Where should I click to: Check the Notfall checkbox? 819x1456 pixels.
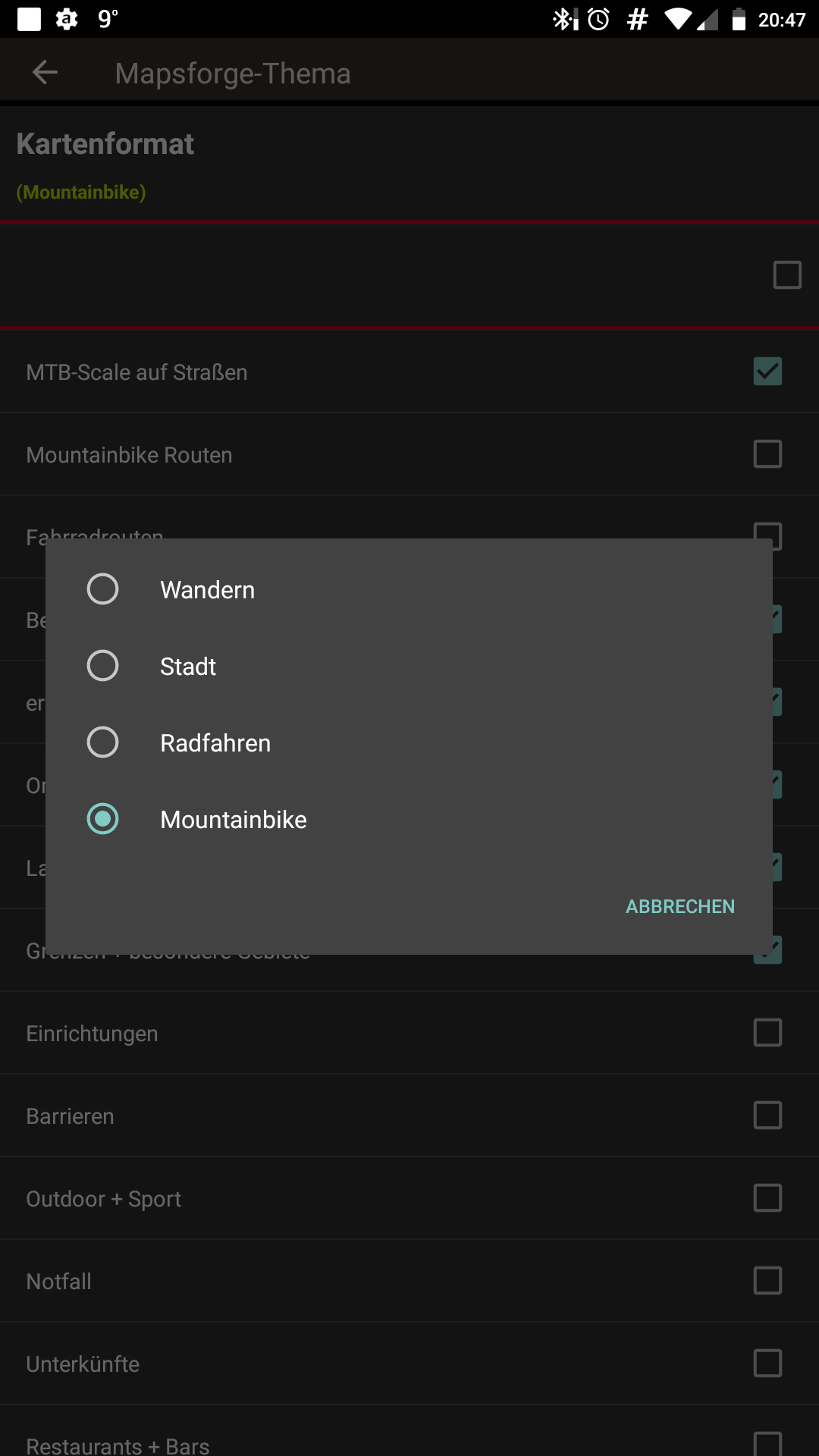pos(767,1281)
